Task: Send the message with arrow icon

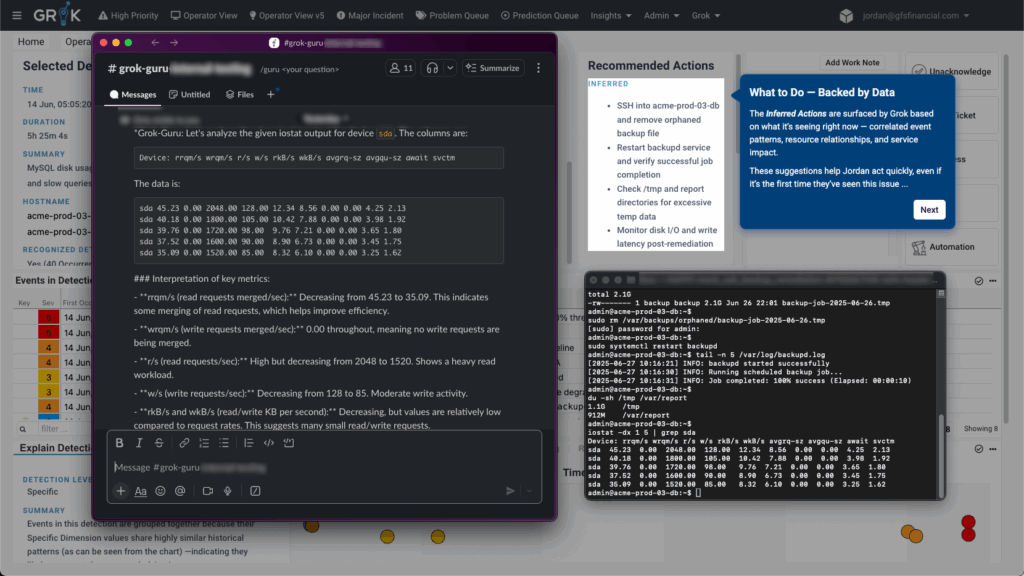Action: (510, 491)
